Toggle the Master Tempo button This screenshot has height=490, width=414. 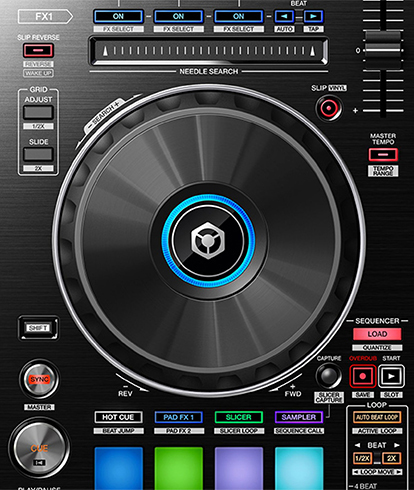[x=383, y=155]
